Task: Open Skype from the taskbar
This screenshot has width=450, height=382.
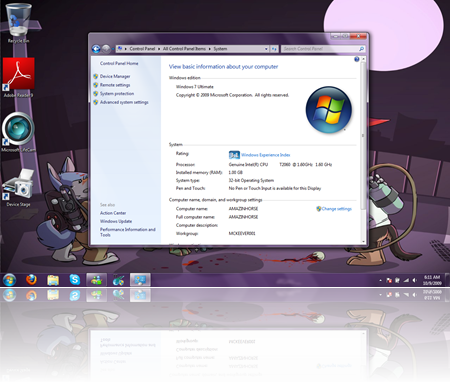Action: point(75,280)
